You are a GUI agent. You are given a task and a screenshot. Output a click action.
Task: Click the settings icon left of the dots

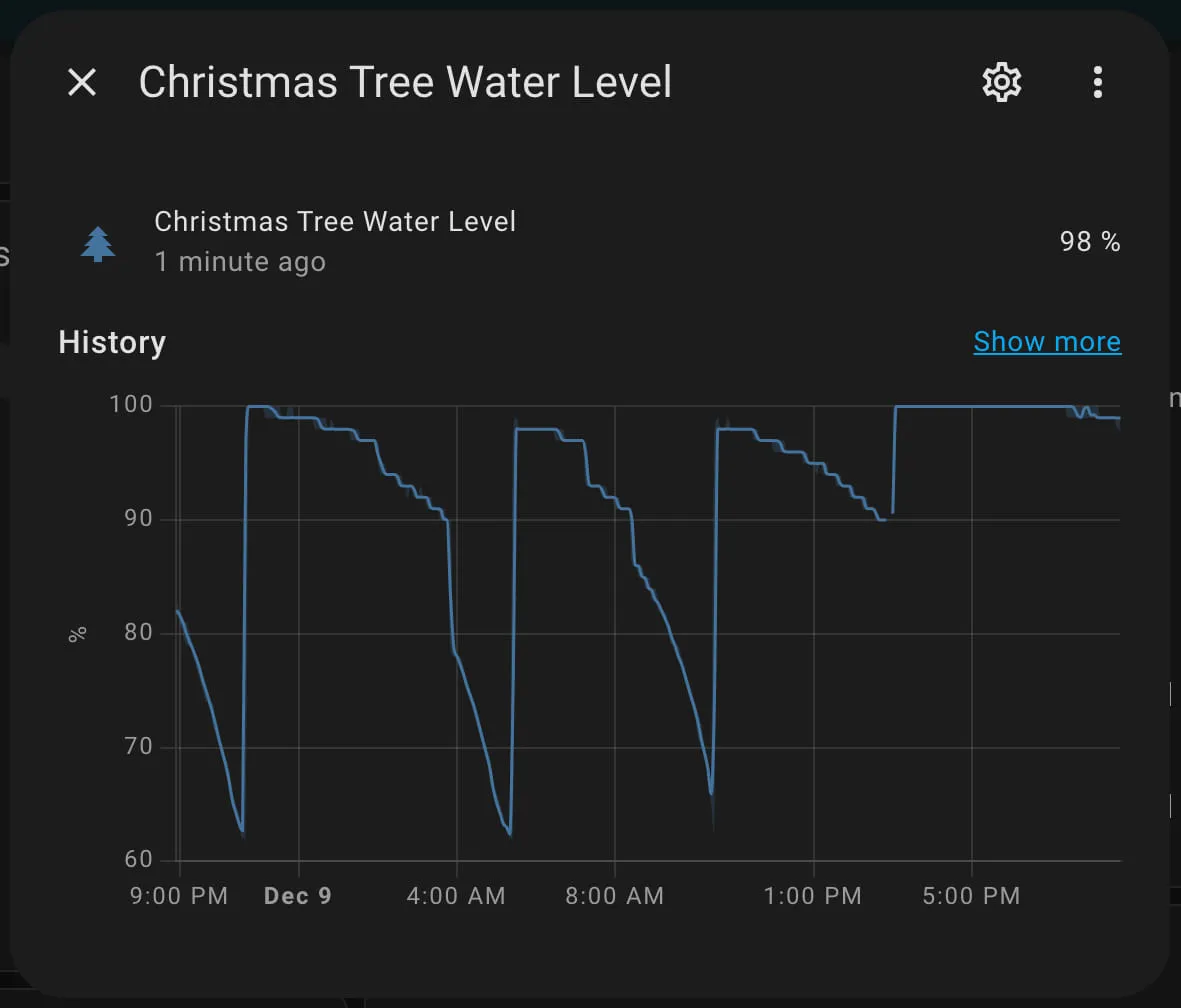point(1001,83)
